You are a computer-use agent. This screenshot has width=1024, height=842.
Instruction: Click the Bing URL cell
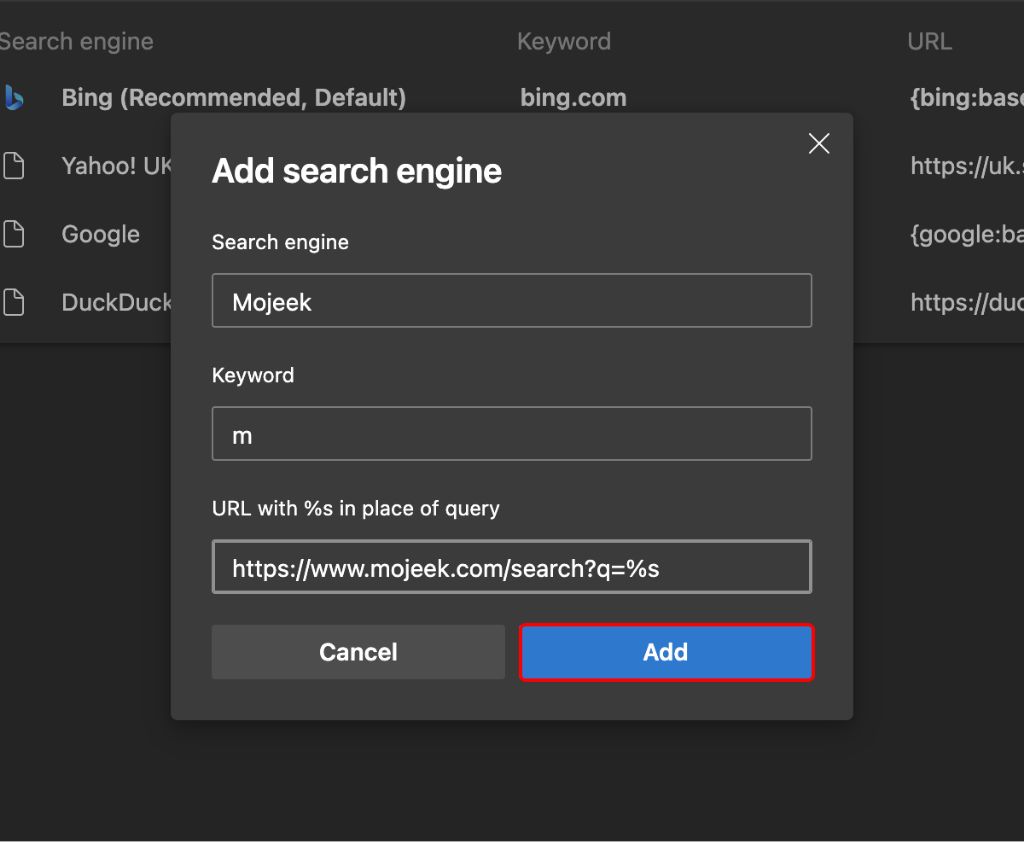click(x=967, y=98)
